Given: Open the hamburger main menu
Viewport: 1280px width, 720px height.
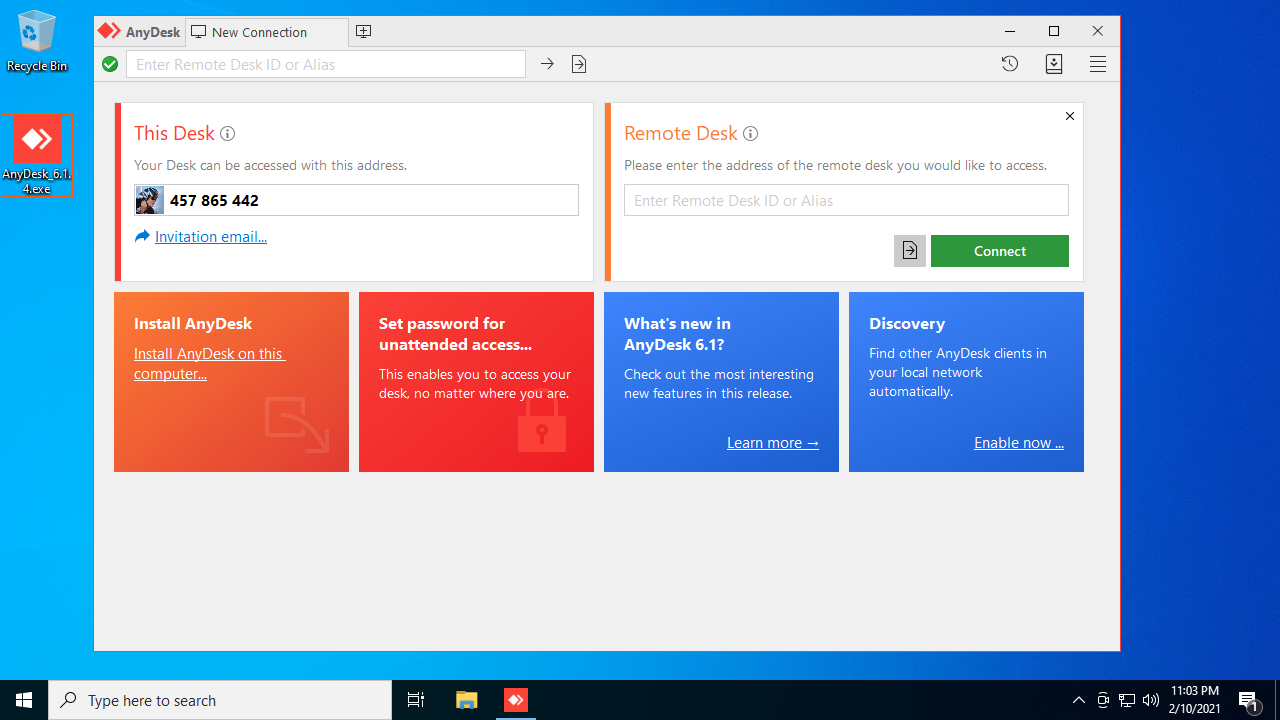Looking at the screenshot, I should [x=1098, y=64].
